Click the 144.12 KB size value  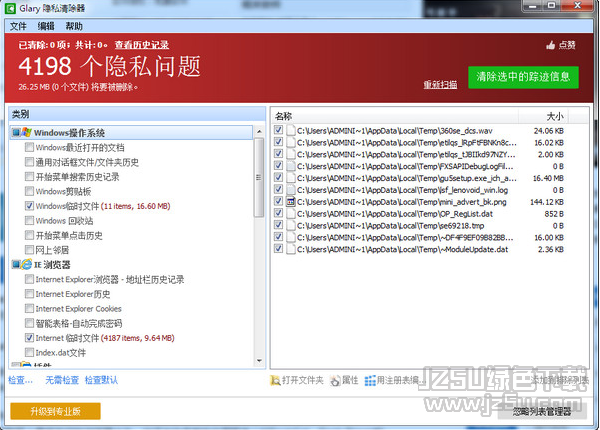click(x=547, y=202)
